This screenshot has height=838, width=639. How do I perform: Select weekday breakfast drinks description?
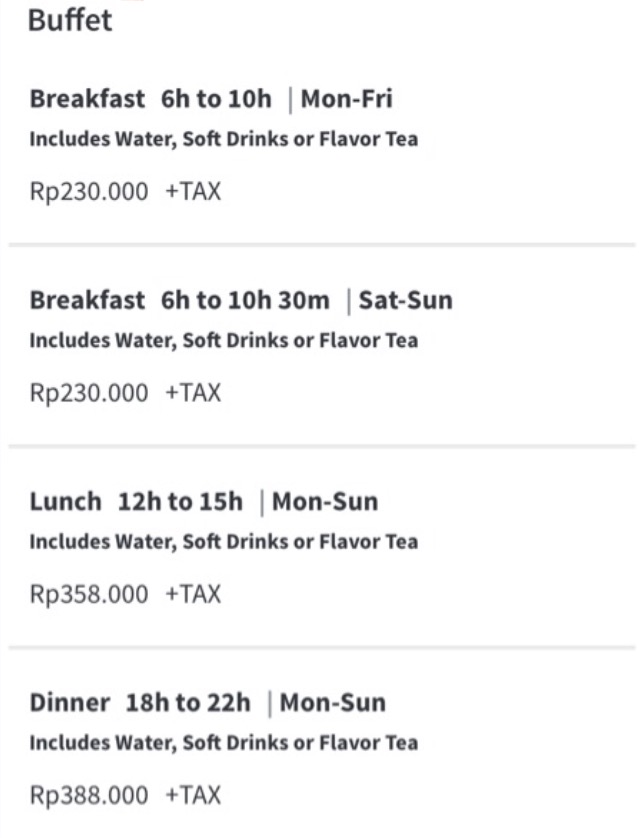coord(223,139)
